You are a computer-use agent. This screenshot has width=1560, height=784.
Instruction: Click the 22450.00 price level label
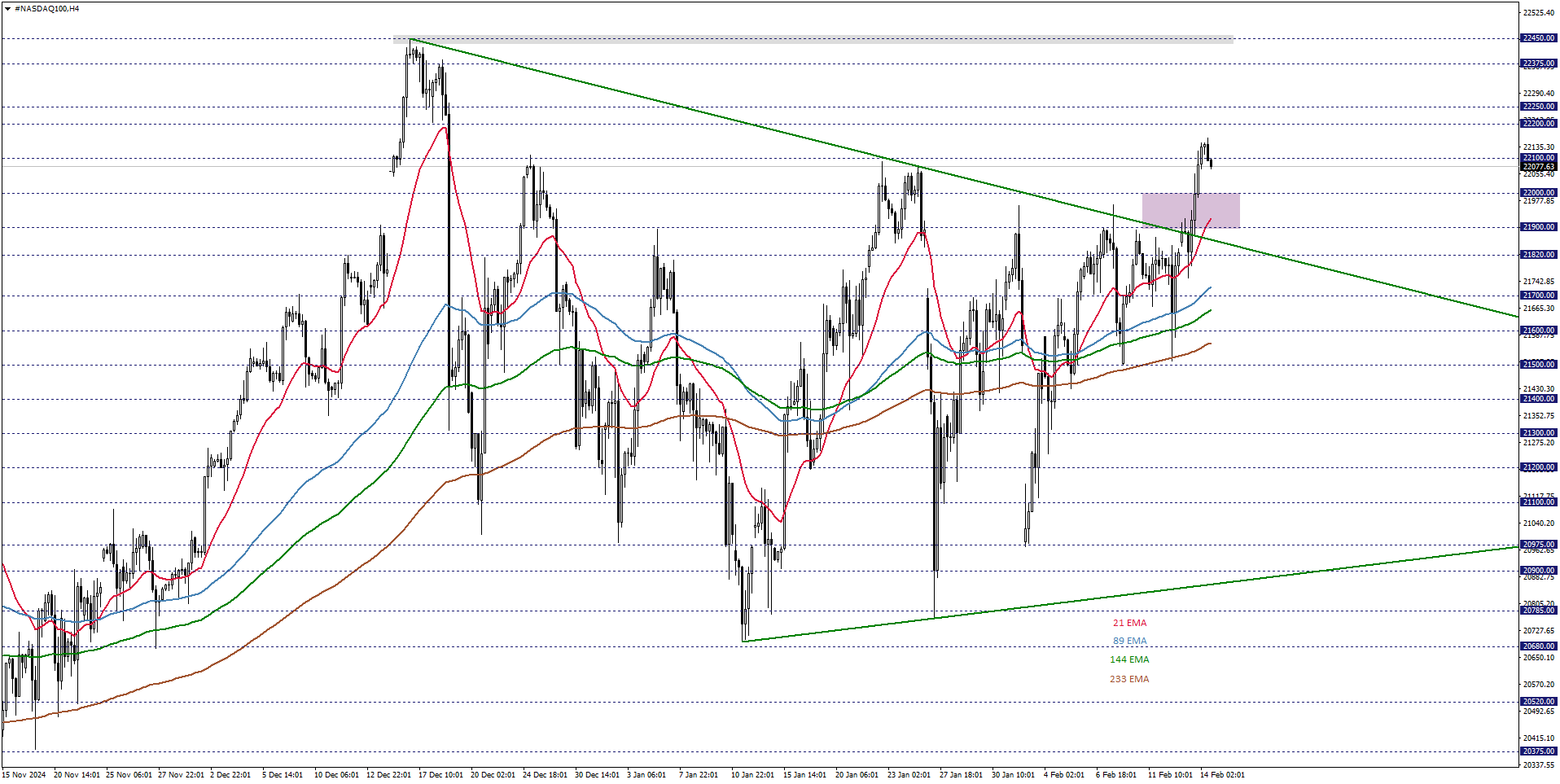[x=1539, y=38]
